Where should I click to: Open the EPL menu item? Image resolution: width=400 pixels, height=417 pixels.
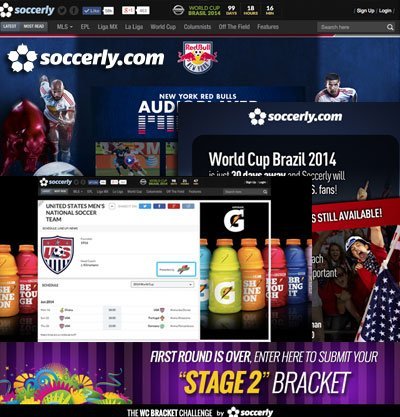(x=85, y=27)
